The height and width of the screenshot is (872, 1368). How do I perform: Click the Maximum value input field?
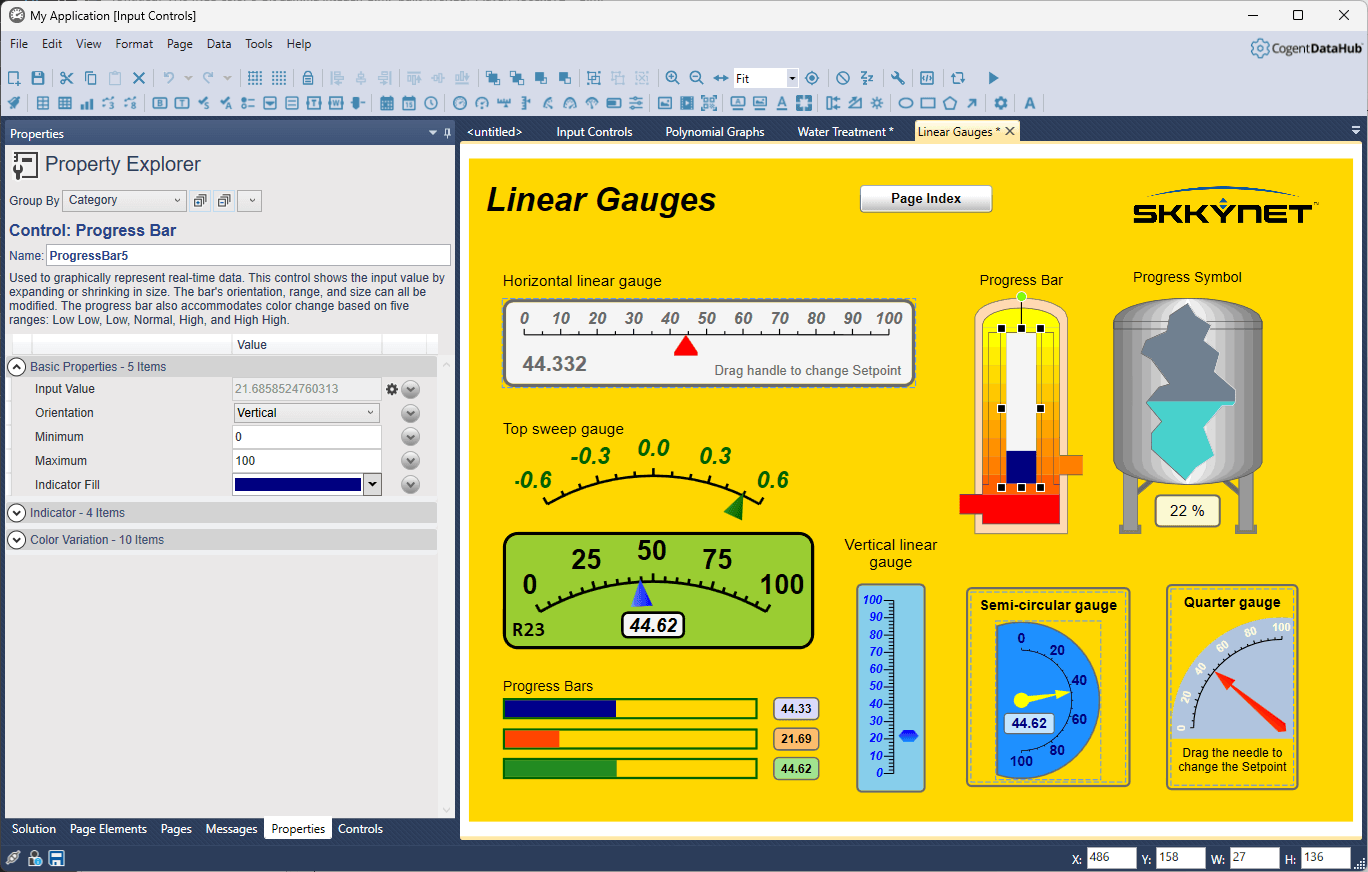[x=306, y=461]
